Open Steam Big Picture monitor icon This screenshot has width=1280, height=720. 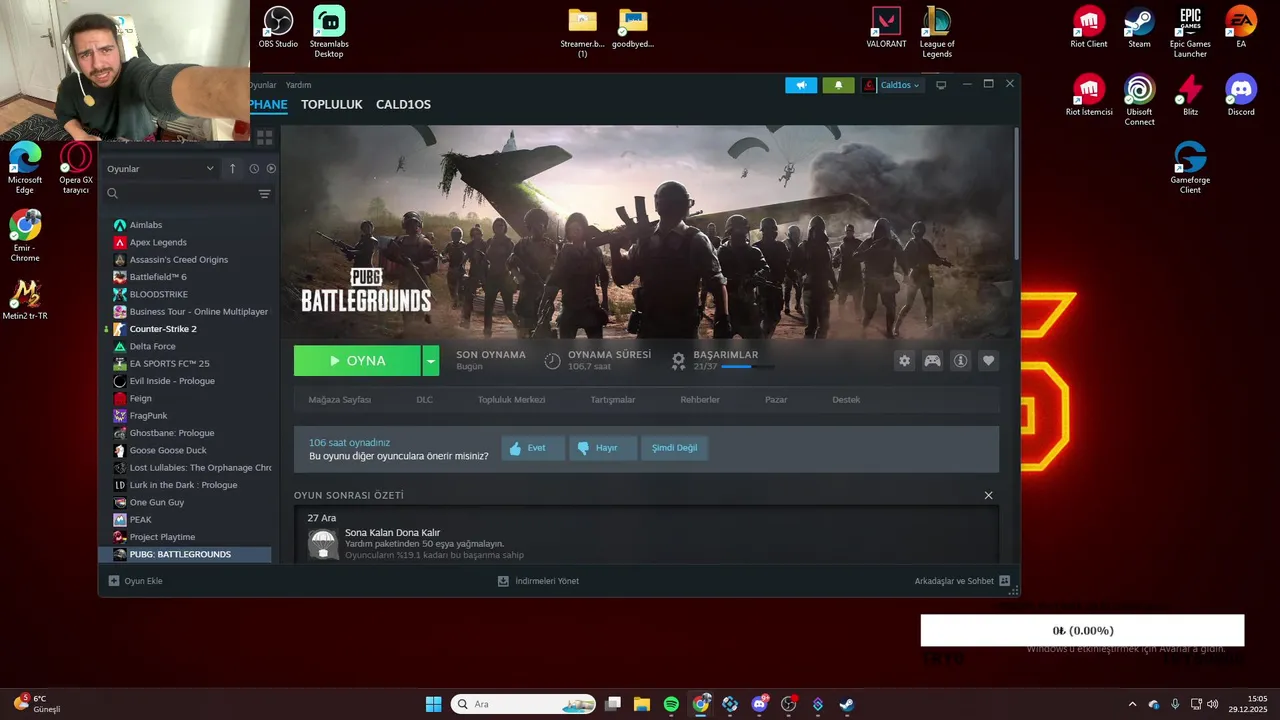[x=941, y=85]
